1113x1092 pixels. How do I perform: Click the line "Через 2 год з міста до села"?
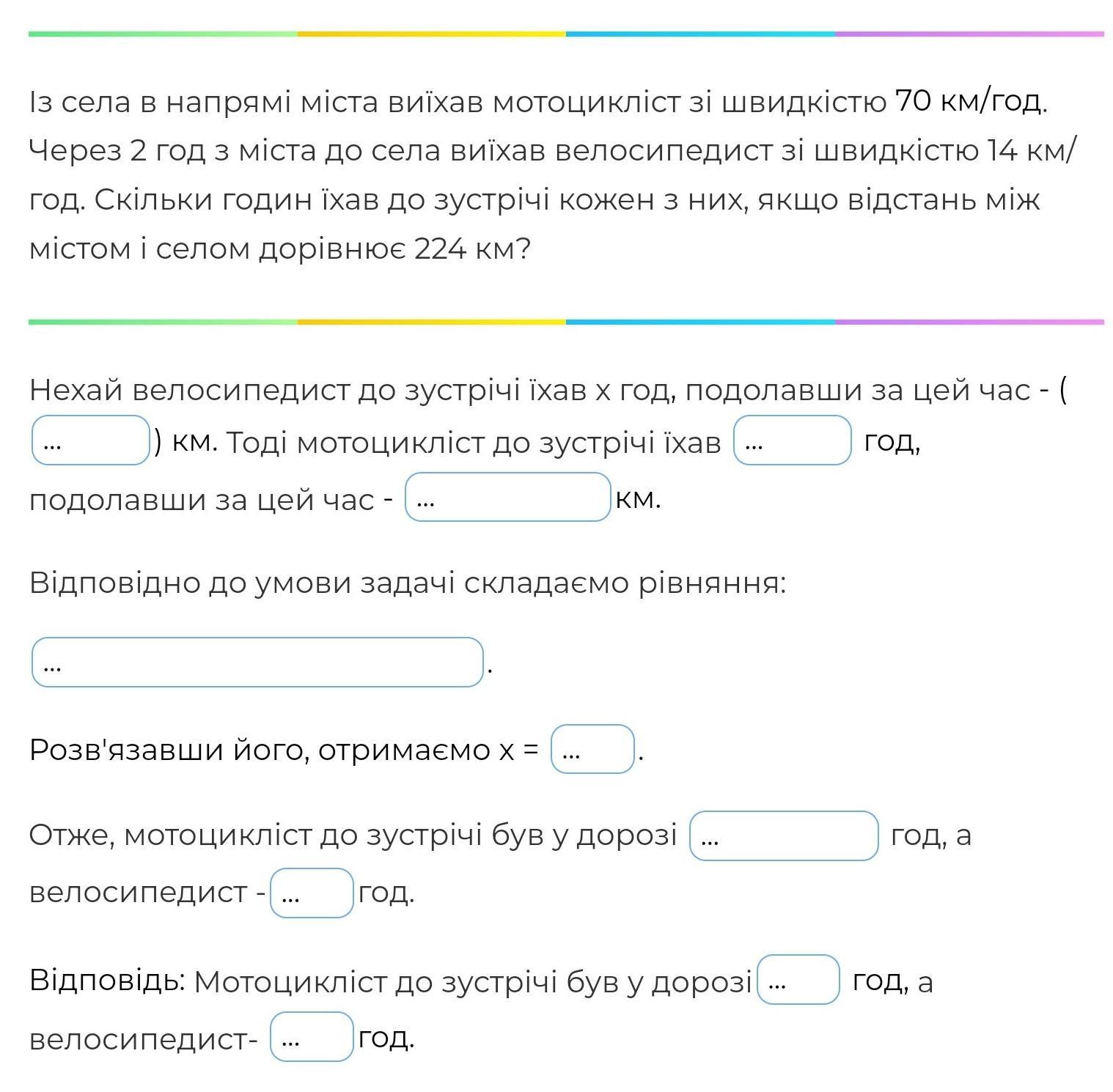pos(553,151)
